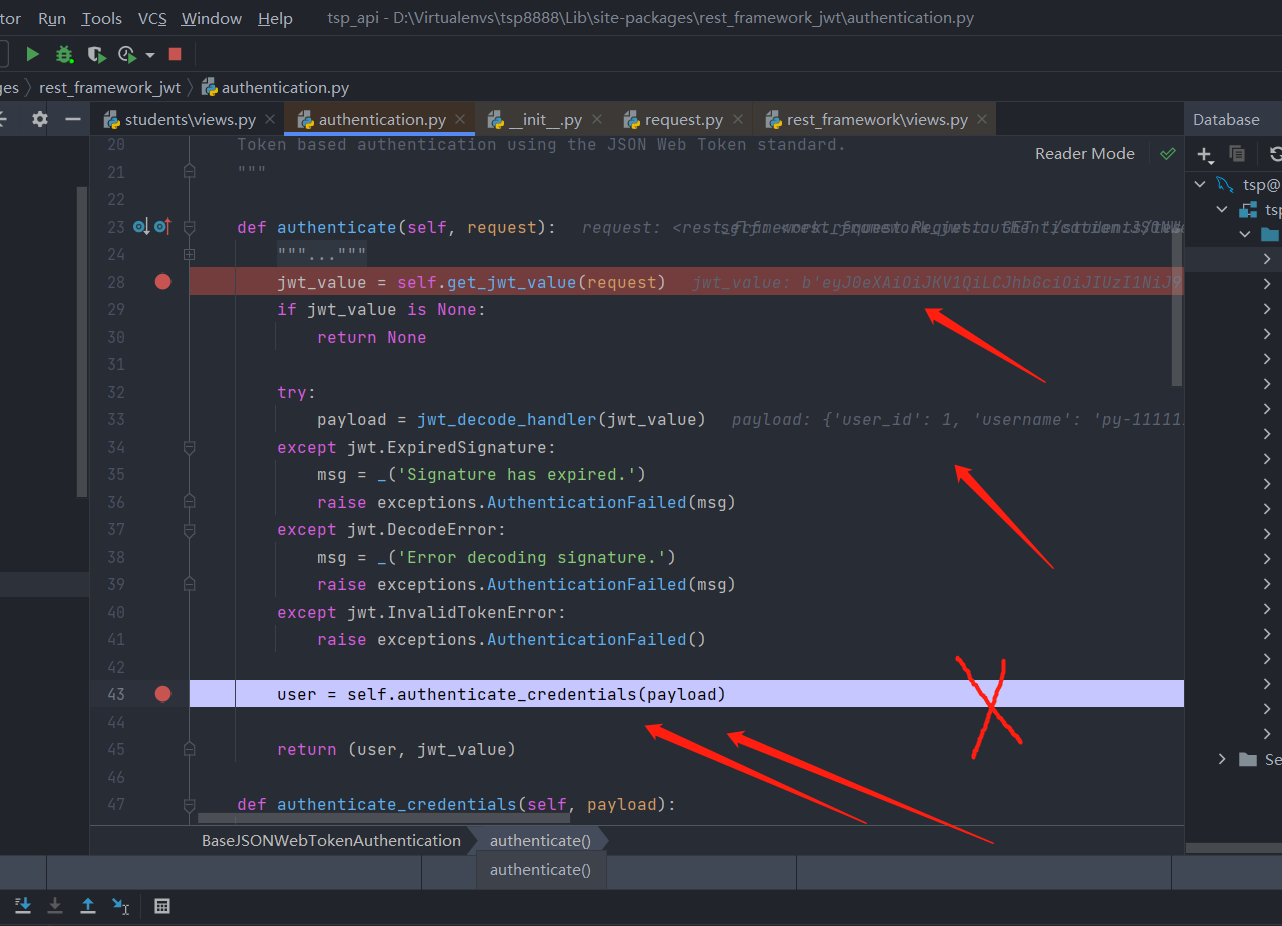Start debugging with the bug icon
The image size is (1282, 926).
[64, 54]
